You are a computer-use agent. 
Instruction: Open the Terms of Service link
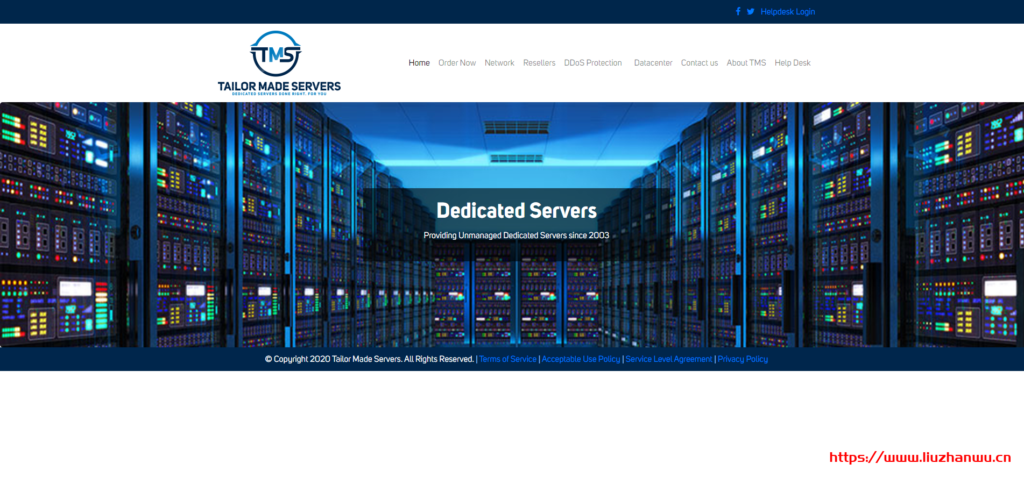coord(508,359)
